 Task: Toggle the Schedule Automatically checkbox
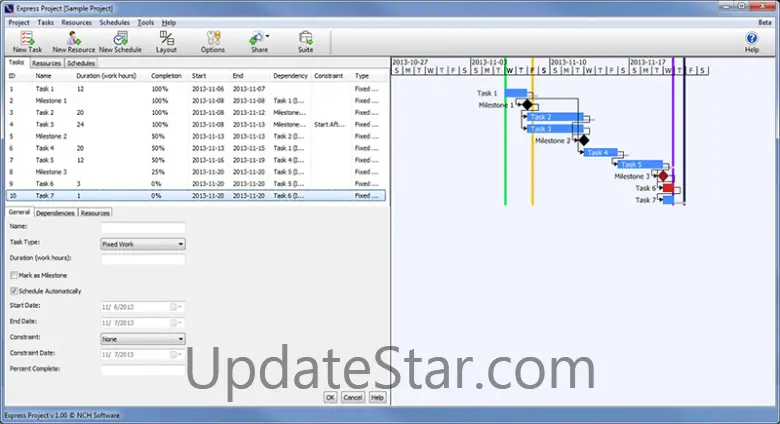click(x=14, y=291)
